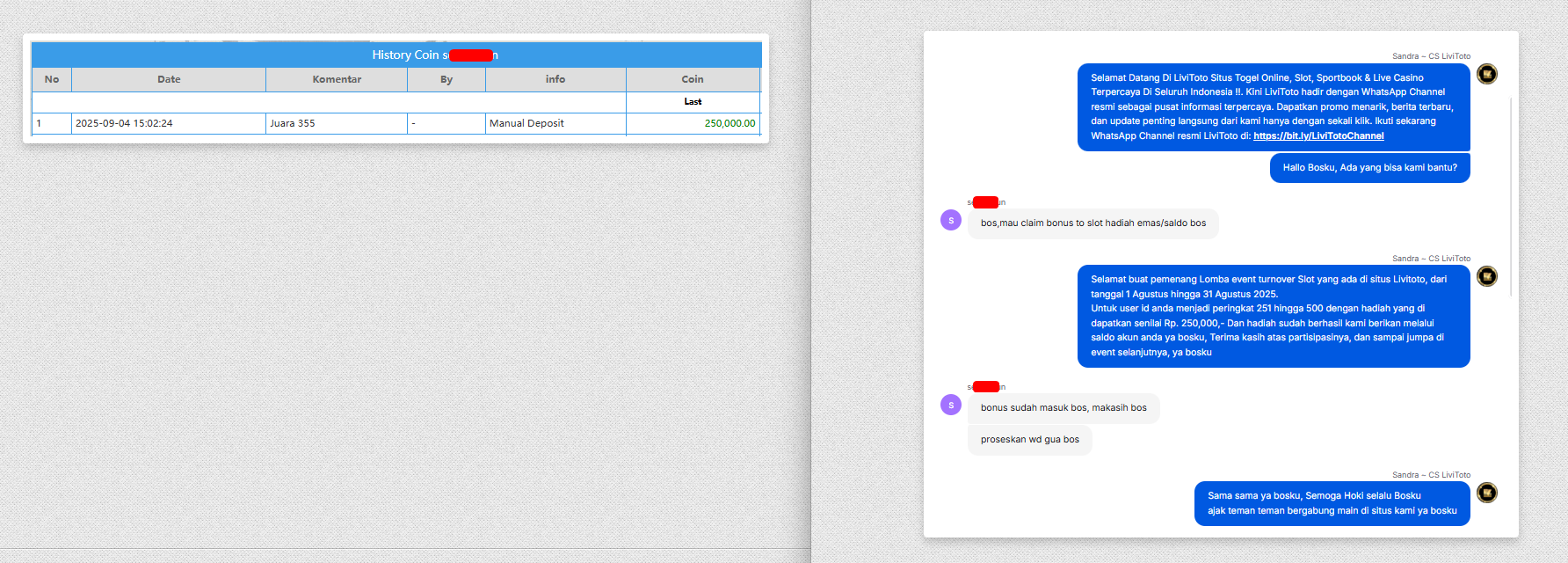The width and height of the screenshot is (1568, 563).
Task: Click the 'Komentar' column header
Action: click(337, 79)
